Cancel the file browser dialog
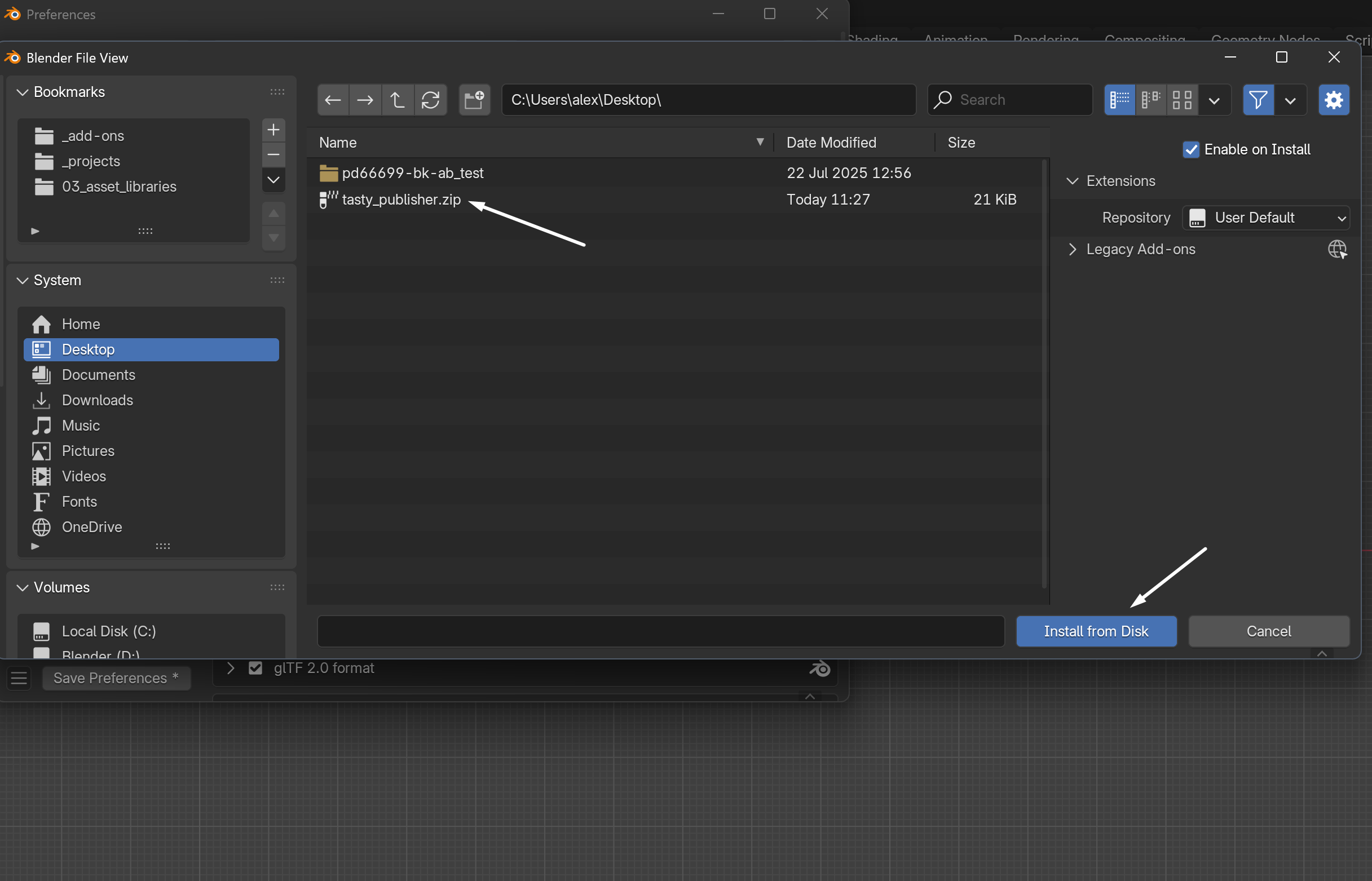The image size is (1372, 881). 1268,631
